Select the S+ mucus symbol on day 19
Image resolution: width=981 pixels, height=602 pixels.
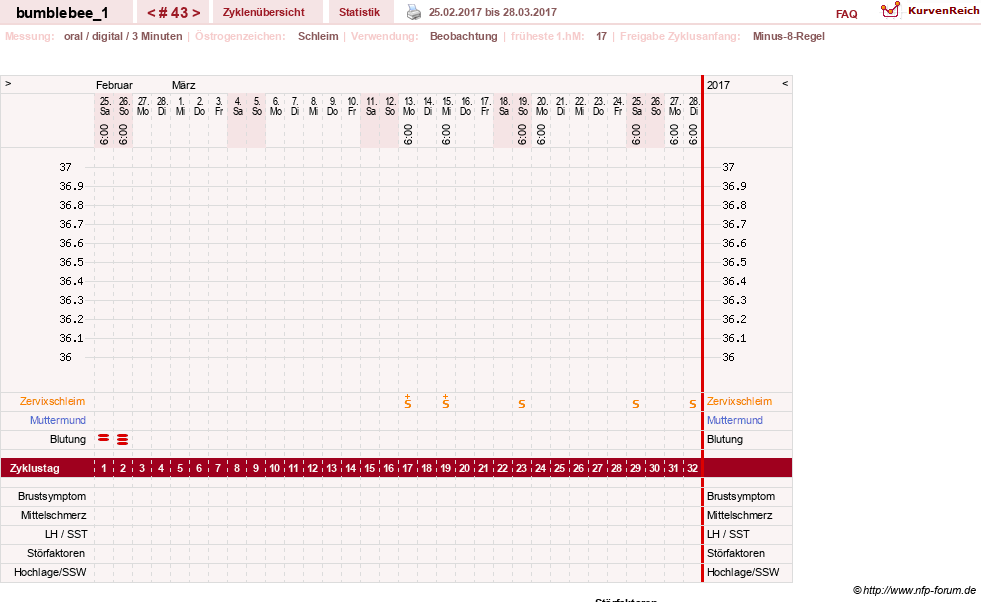445,402
